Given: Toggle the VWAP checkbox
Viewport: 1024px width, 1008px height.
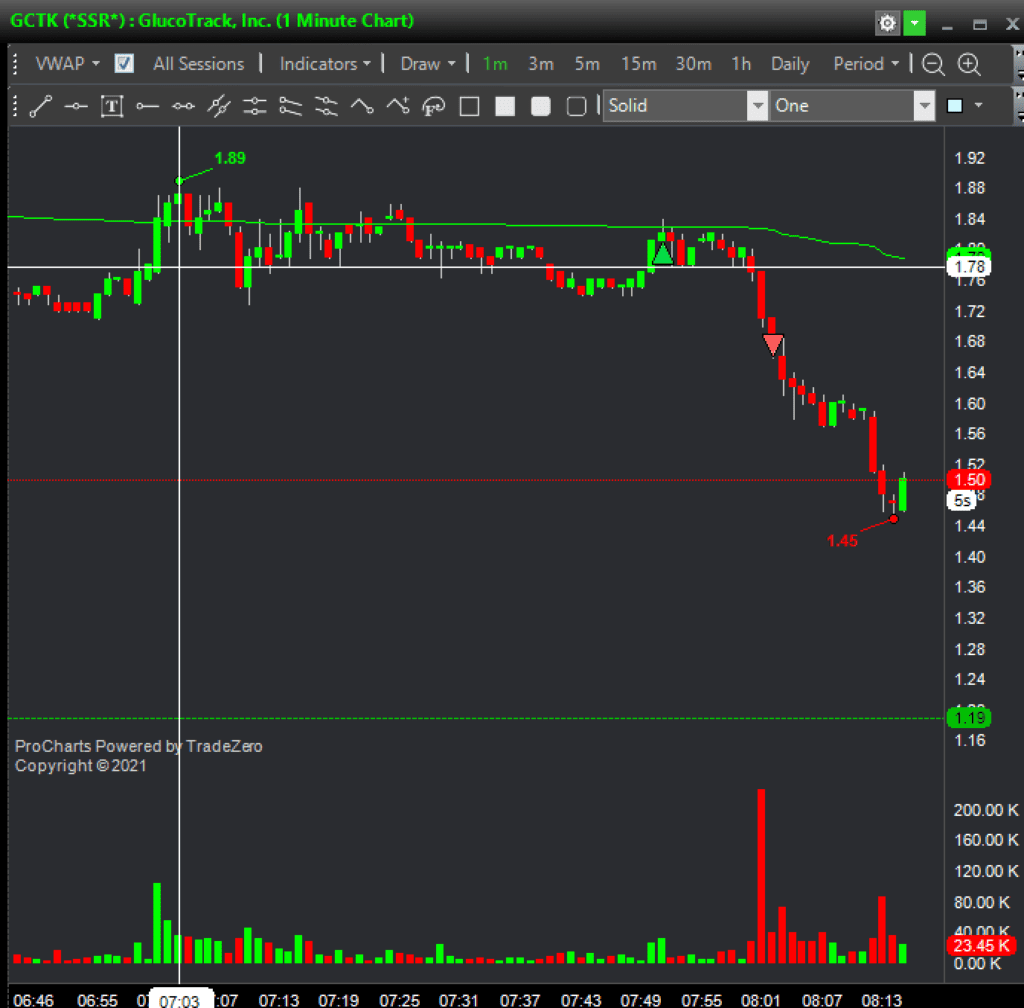Looking at the screenshot, I should [125, 64].
